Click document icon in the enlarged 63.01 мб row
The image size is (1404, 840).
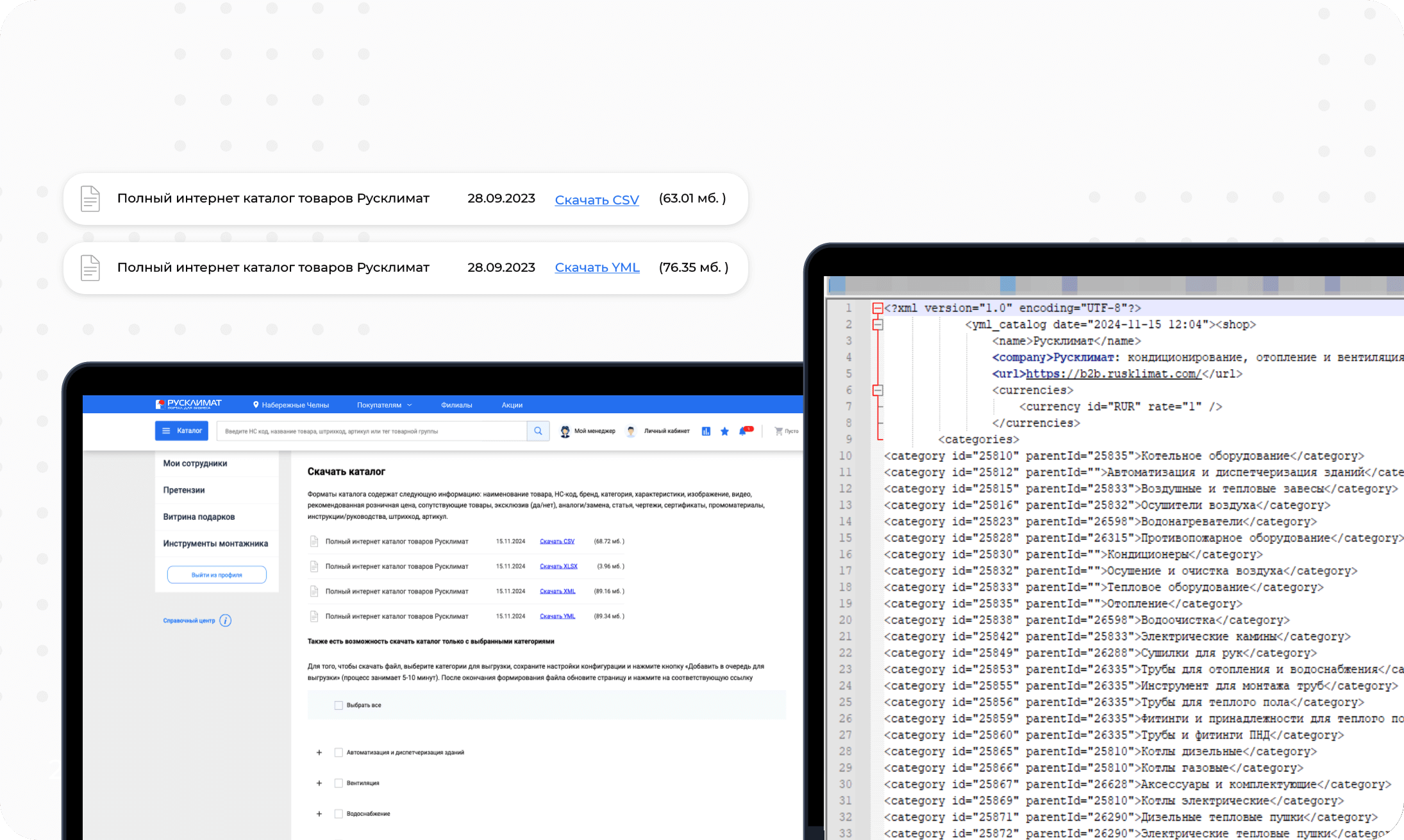[90, 199]
